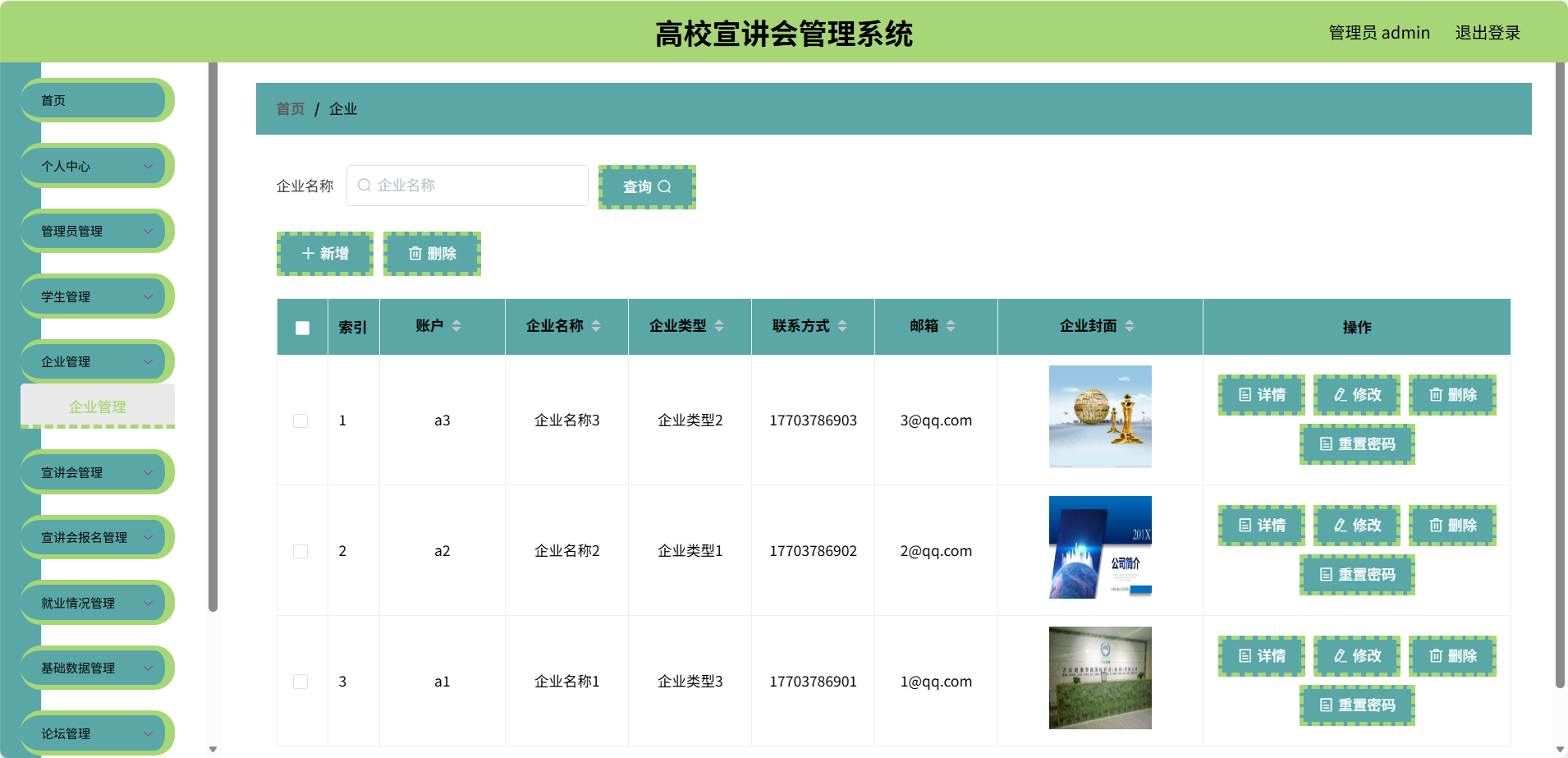Click the 17703786903 phone cell
Image resolution: width=1568 pixels, height=758 pixels.
click(x=813, y=420)
